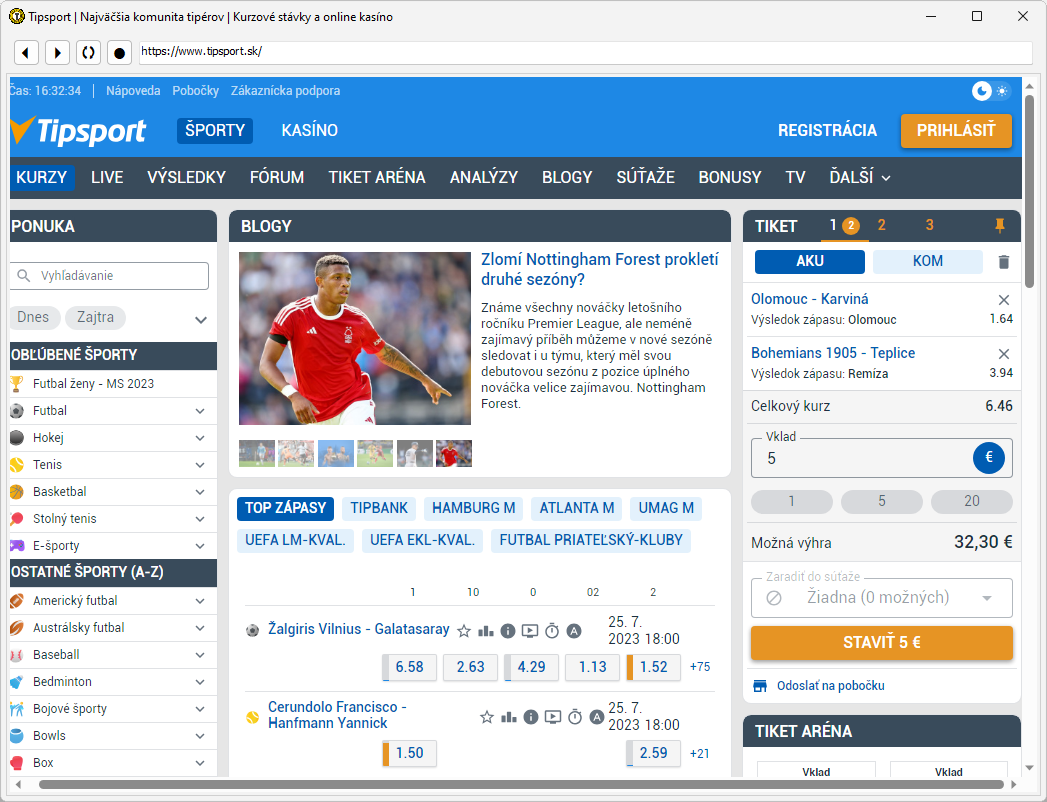Open info icon for Cerundolo - Hanfmann match
This screenshot has width=1047, height=802.
(x=531, y=717)
